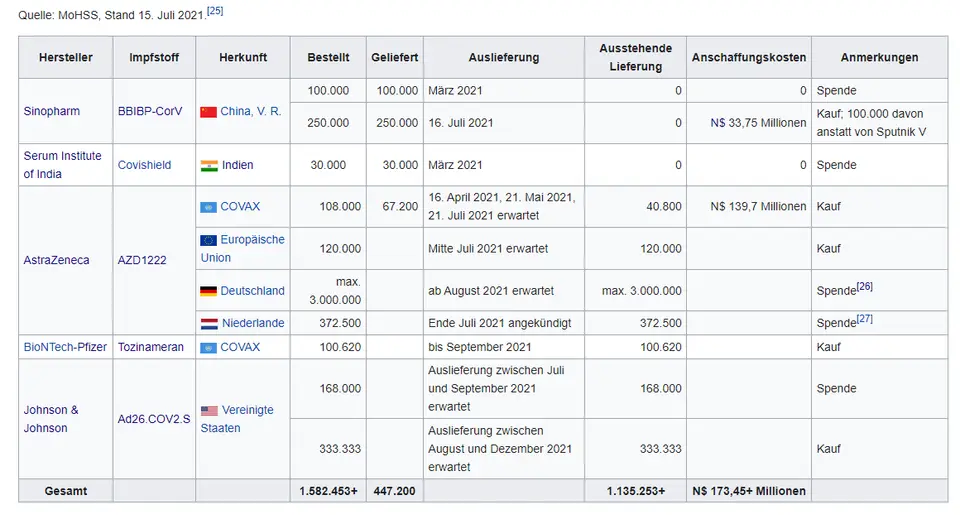The image size is (960, 515).
Task: Click the Netherlands flag icon
Action: 209,323
